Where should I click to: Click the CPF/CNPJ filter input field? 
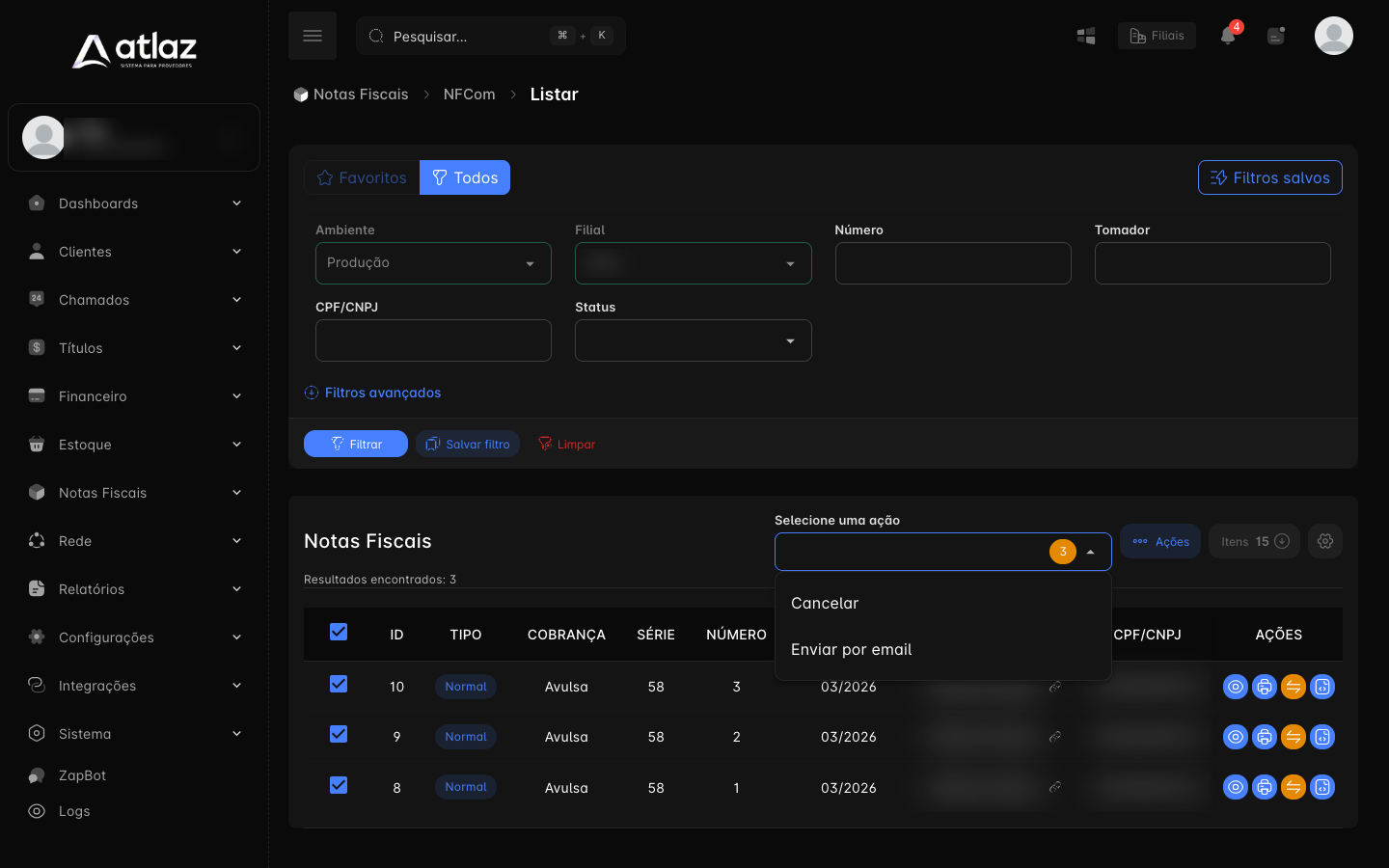(x=433, y=340)
